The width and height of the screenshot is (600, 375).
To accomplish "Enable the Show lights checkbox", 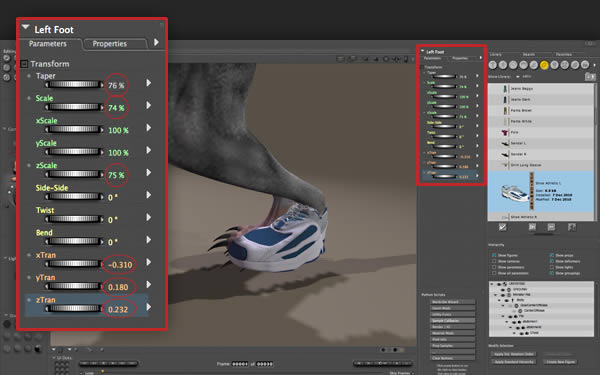I will pos(551,267).
